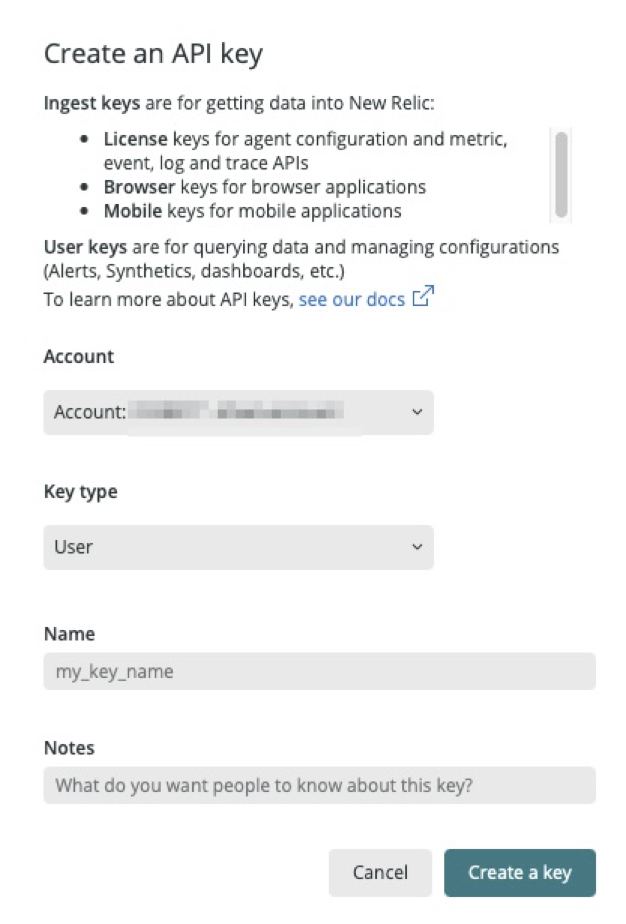Click the "Account" field label
The width and height of the screenshot is (626, 924).
click(x=79, y=356)
